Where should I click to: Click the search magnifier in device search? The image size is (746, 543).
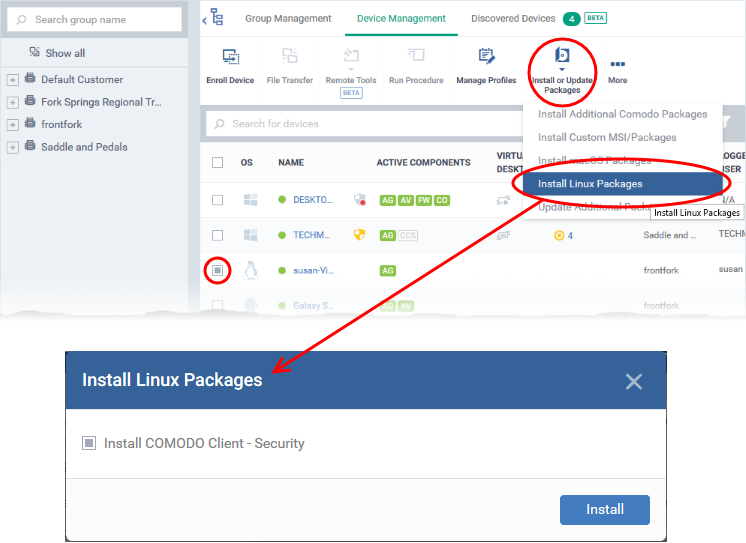point(219,124)
